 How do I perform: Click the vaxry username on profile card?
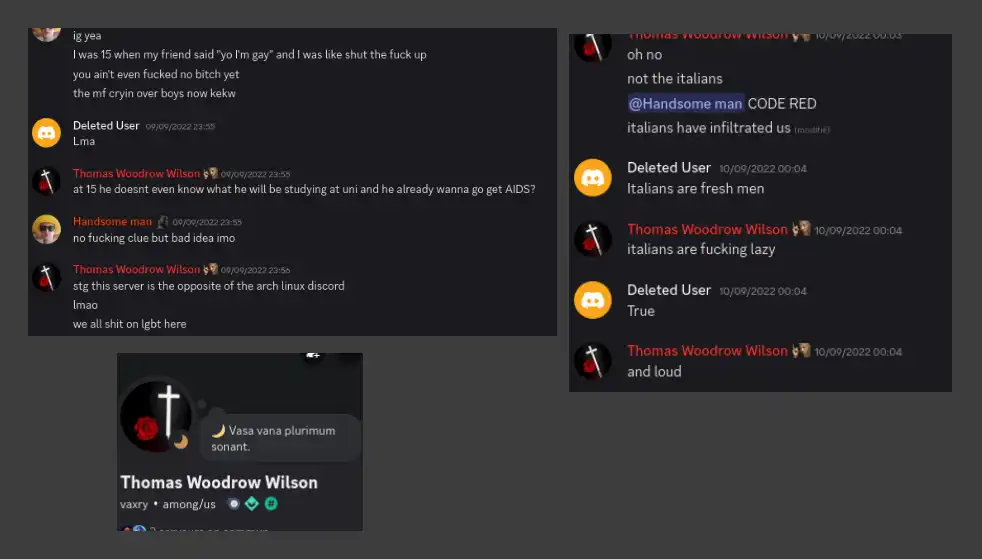pyautogui.click(x=134, y=505)
